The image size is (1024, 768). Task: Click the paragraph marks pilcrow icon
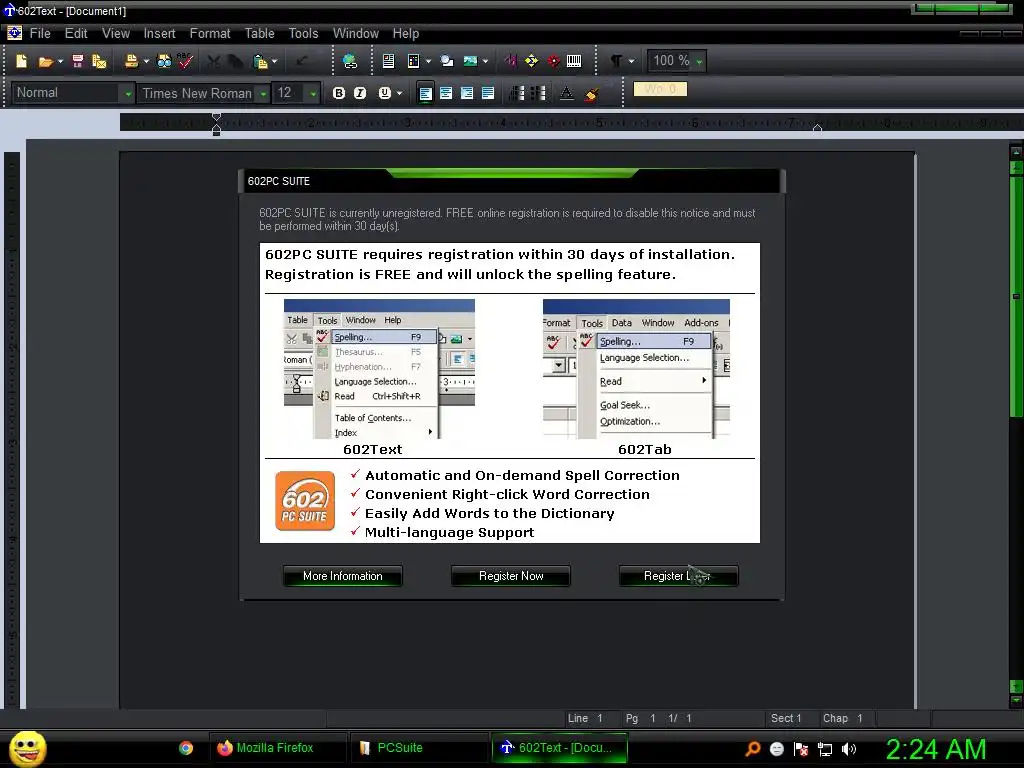(616, 61)
